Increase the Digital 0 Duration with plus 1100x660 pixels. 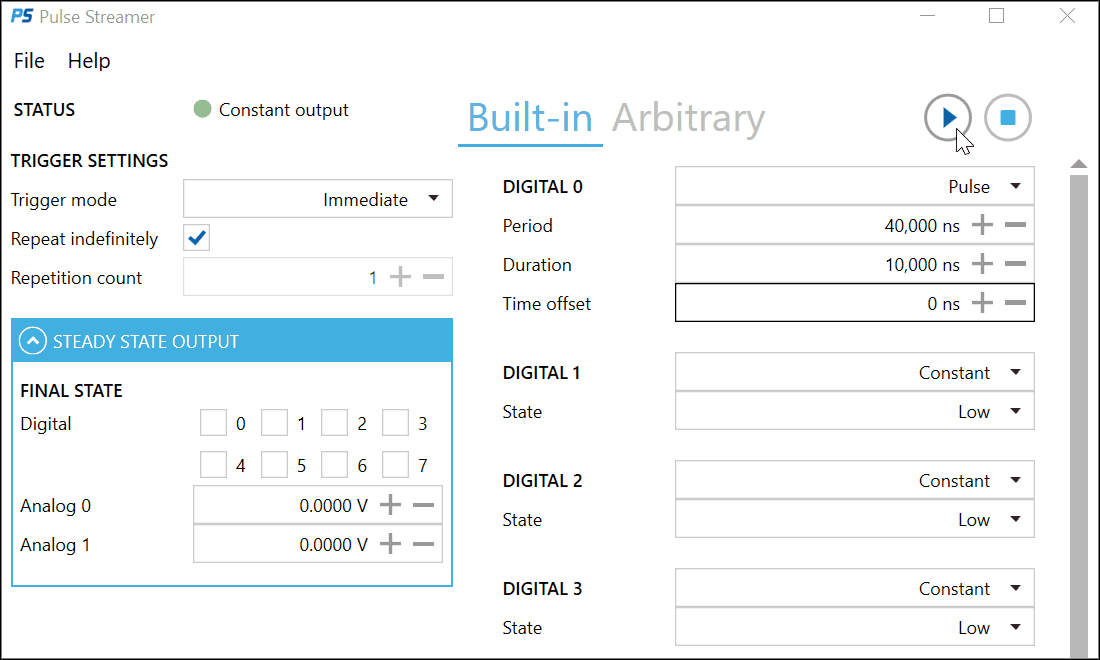982,265
